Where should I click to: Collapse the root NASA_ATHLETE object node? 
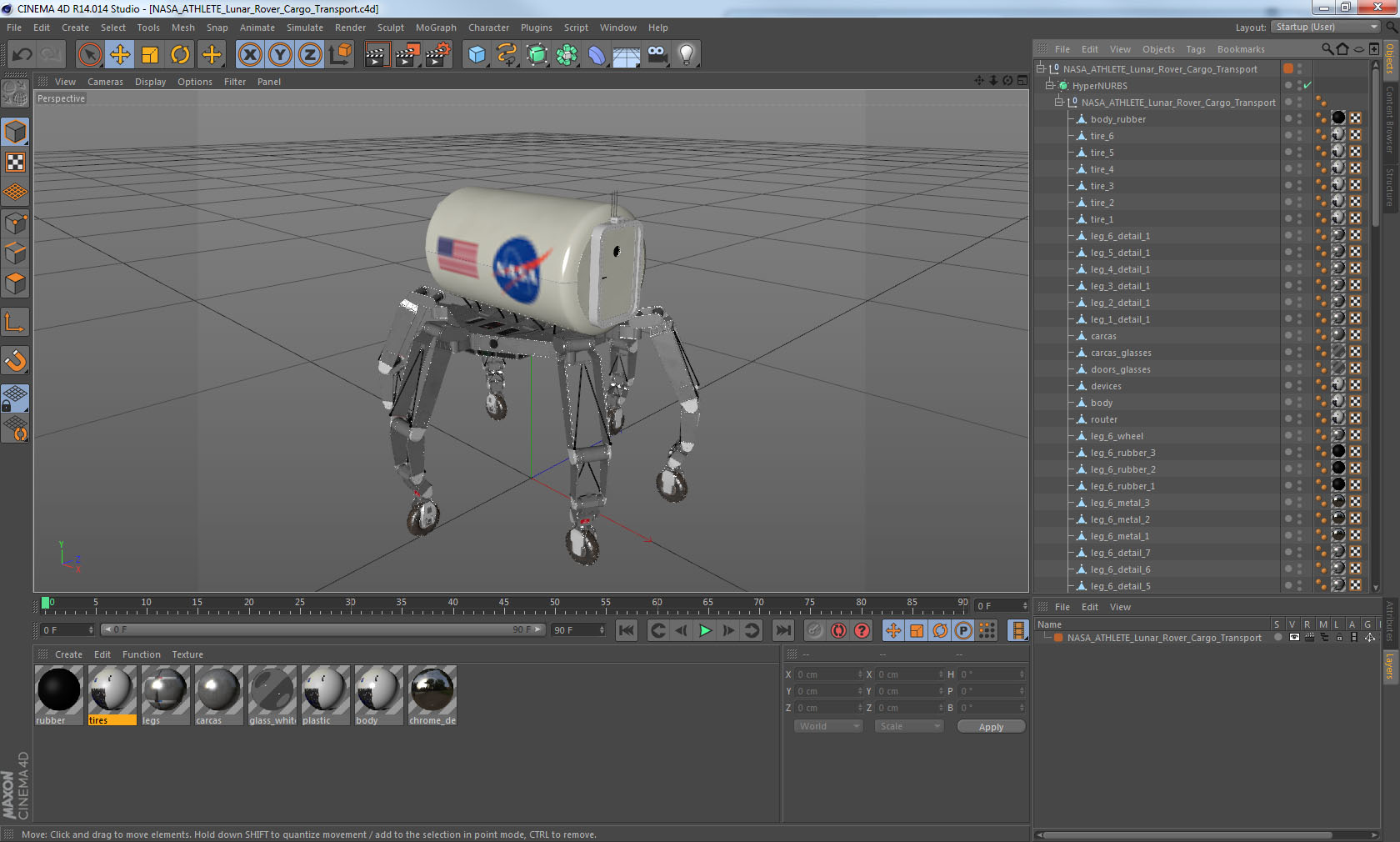1041,68
